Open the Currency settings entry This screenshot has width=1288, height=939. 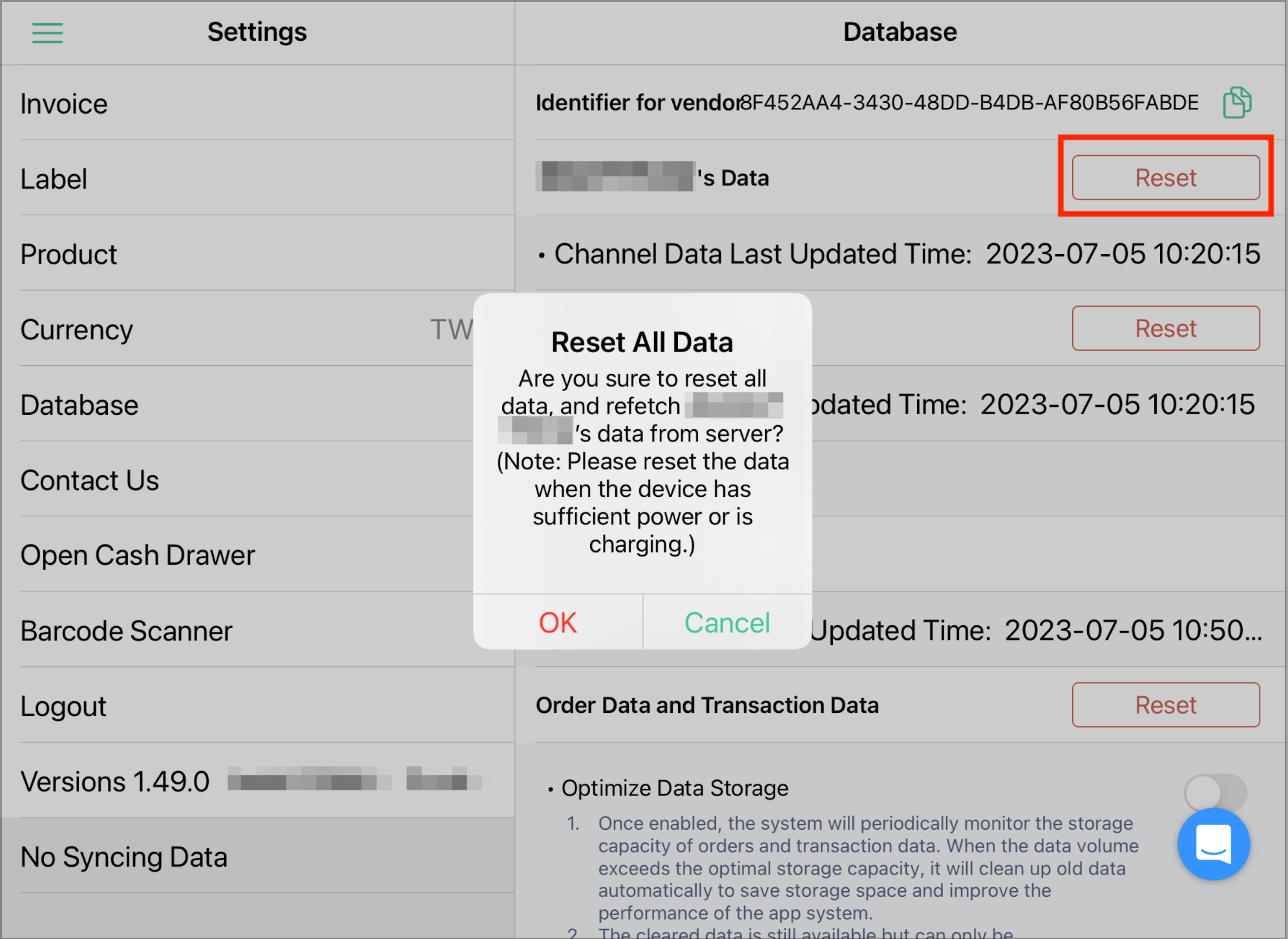(x=77, y=329)
